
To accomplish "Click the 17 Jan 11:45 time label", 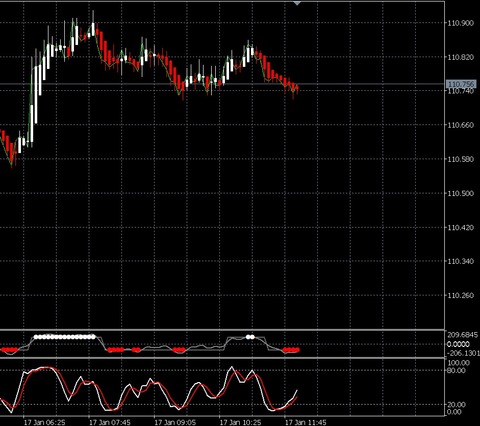I will click(x=306, y=422).
